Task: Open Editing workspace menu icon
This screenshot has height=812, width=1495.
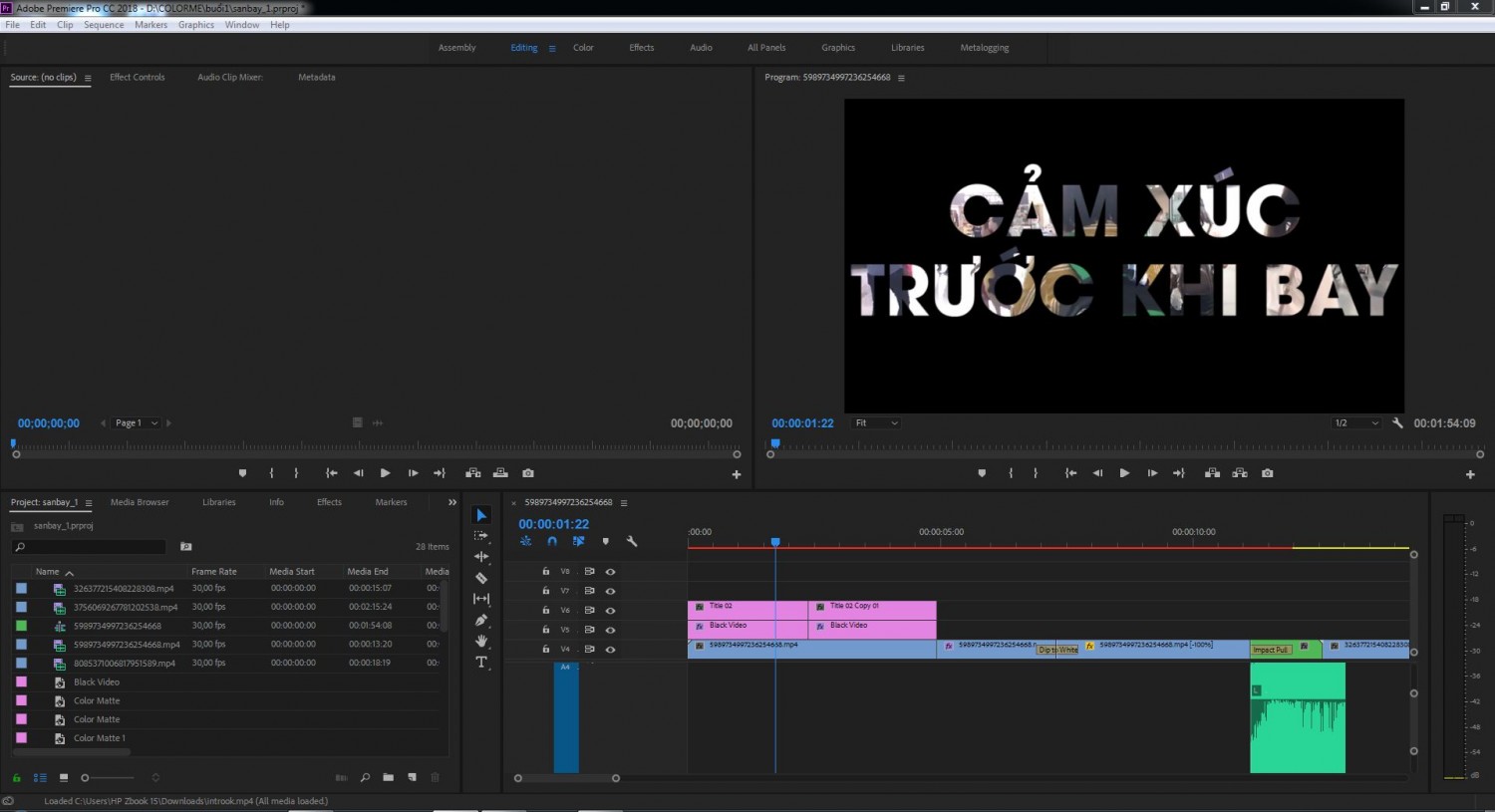Action: point(552,48)
